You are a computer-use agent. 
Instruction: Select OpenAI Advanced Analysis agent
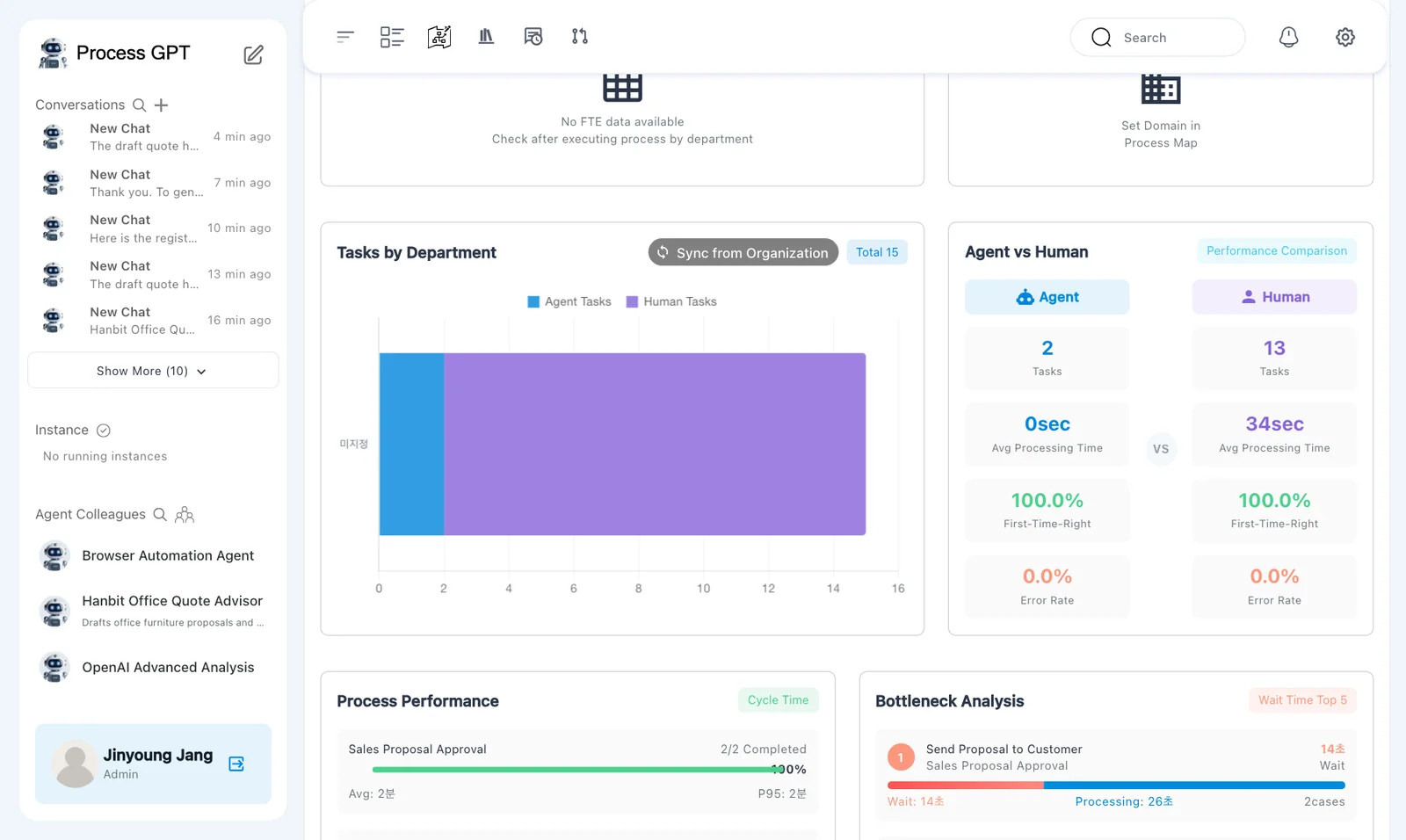(153, 668)
